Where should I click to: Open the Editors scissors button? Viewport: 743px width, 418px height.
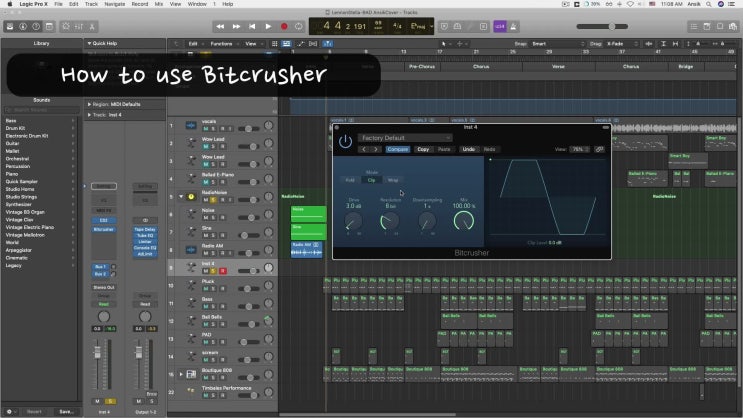[92, 27]
